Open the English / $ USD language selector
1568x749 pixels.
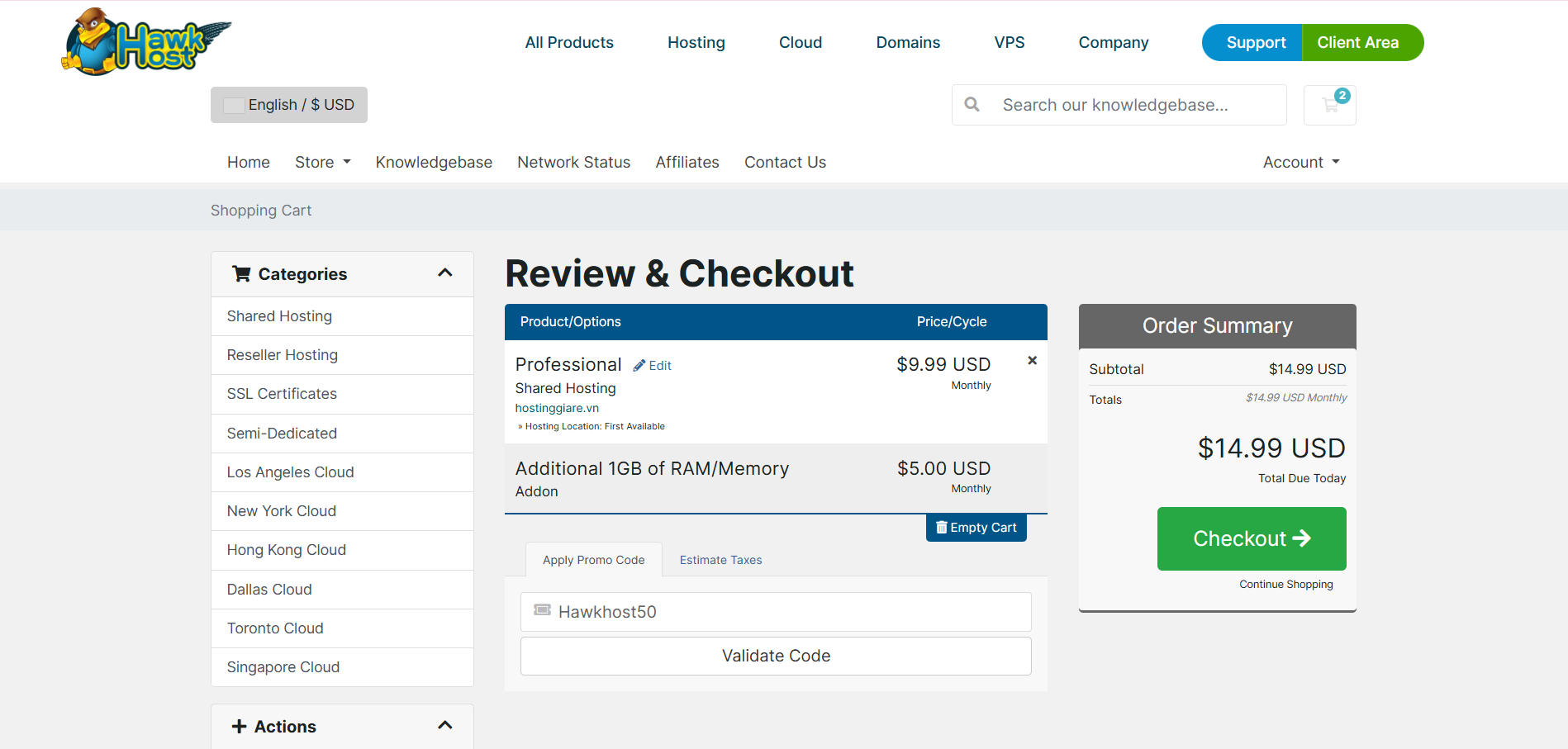click(x=289, y=105)
